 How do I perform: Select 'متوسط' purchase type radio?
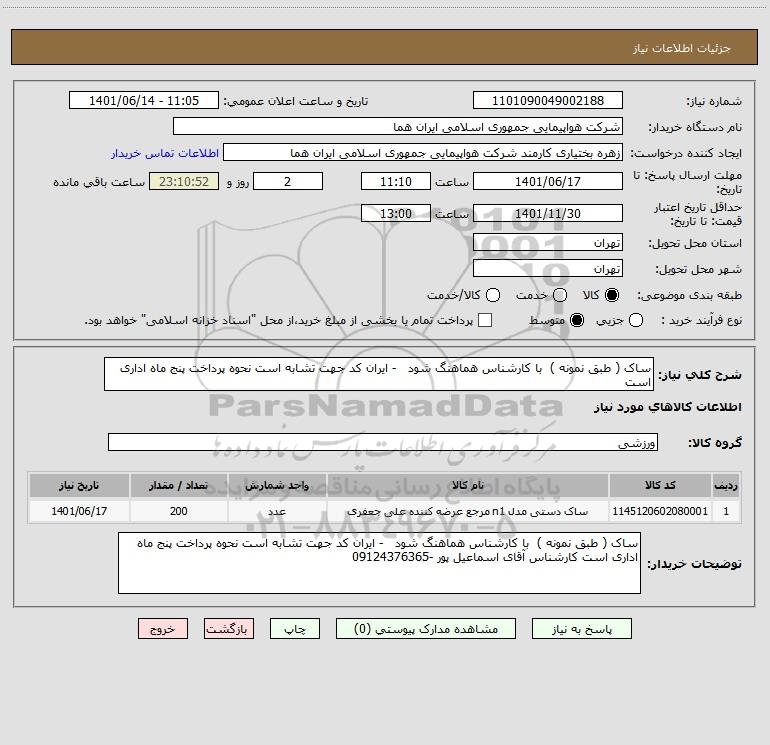coord(577,321)
